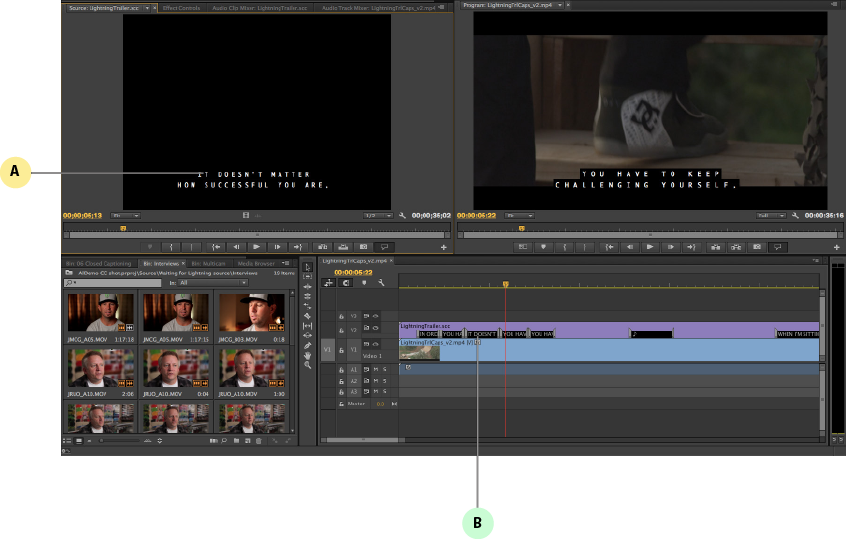Click the Program monitor zoom scroll bar
The image size is (846, 539).
pos(650,235)
